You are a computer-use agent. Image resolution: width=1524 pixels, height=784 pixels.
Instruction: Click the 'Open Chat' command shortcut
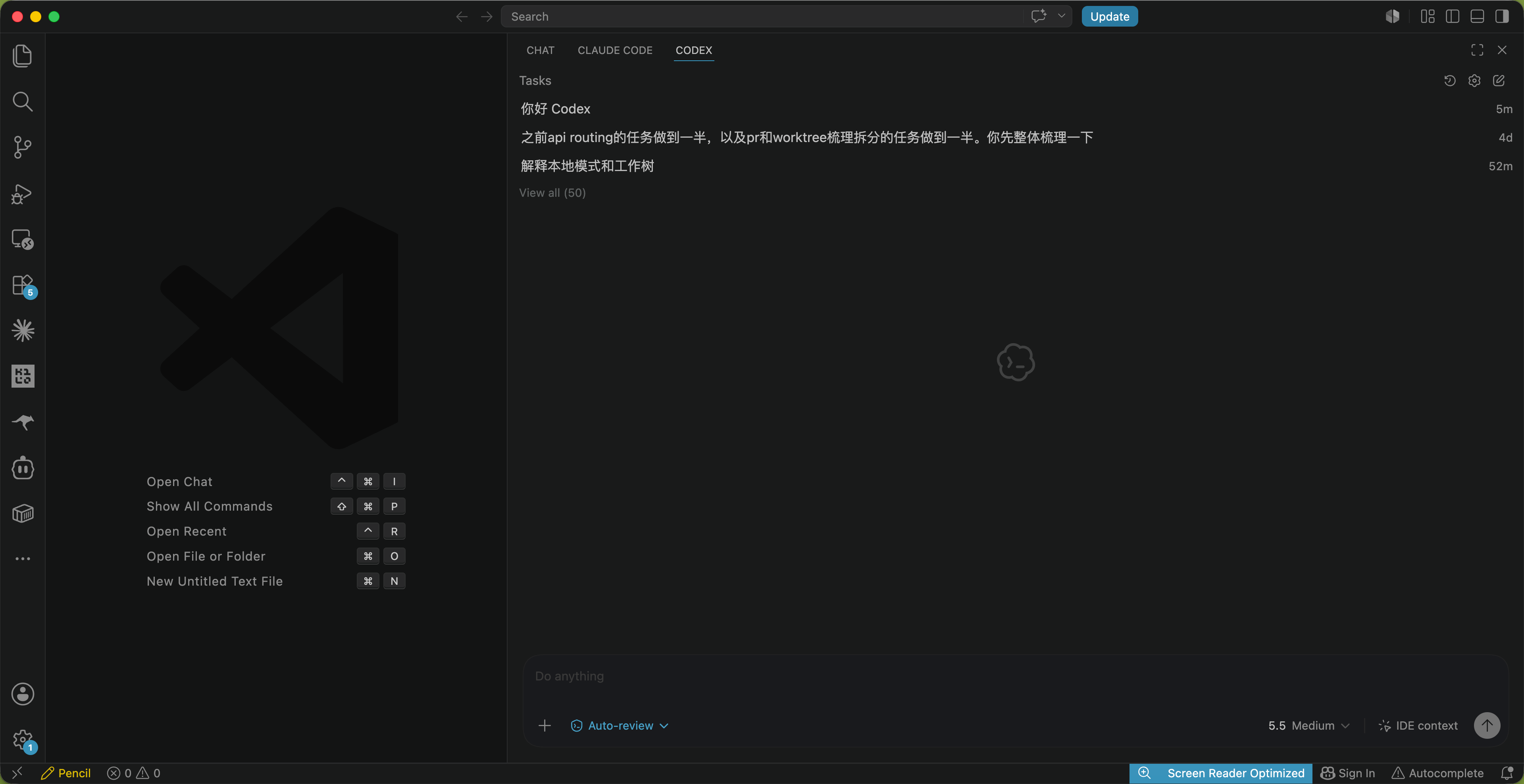275,481
